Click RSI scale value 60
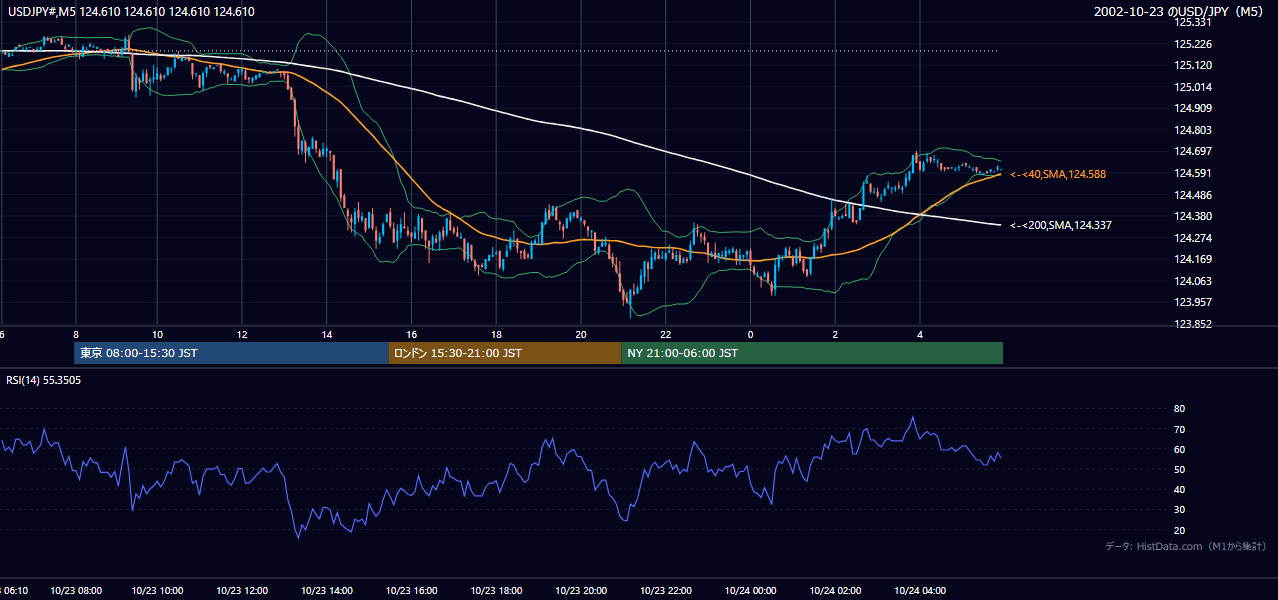Screen dimensions: 1278x600 pyautogui.click(x=1179, y=449)
